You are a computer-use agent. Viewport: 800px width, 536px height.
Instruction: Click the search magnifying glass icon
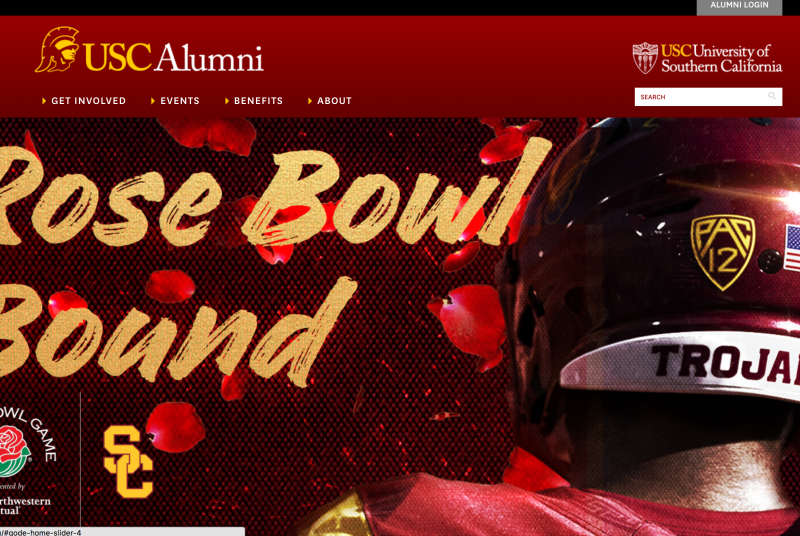click(x=772, y=96)
